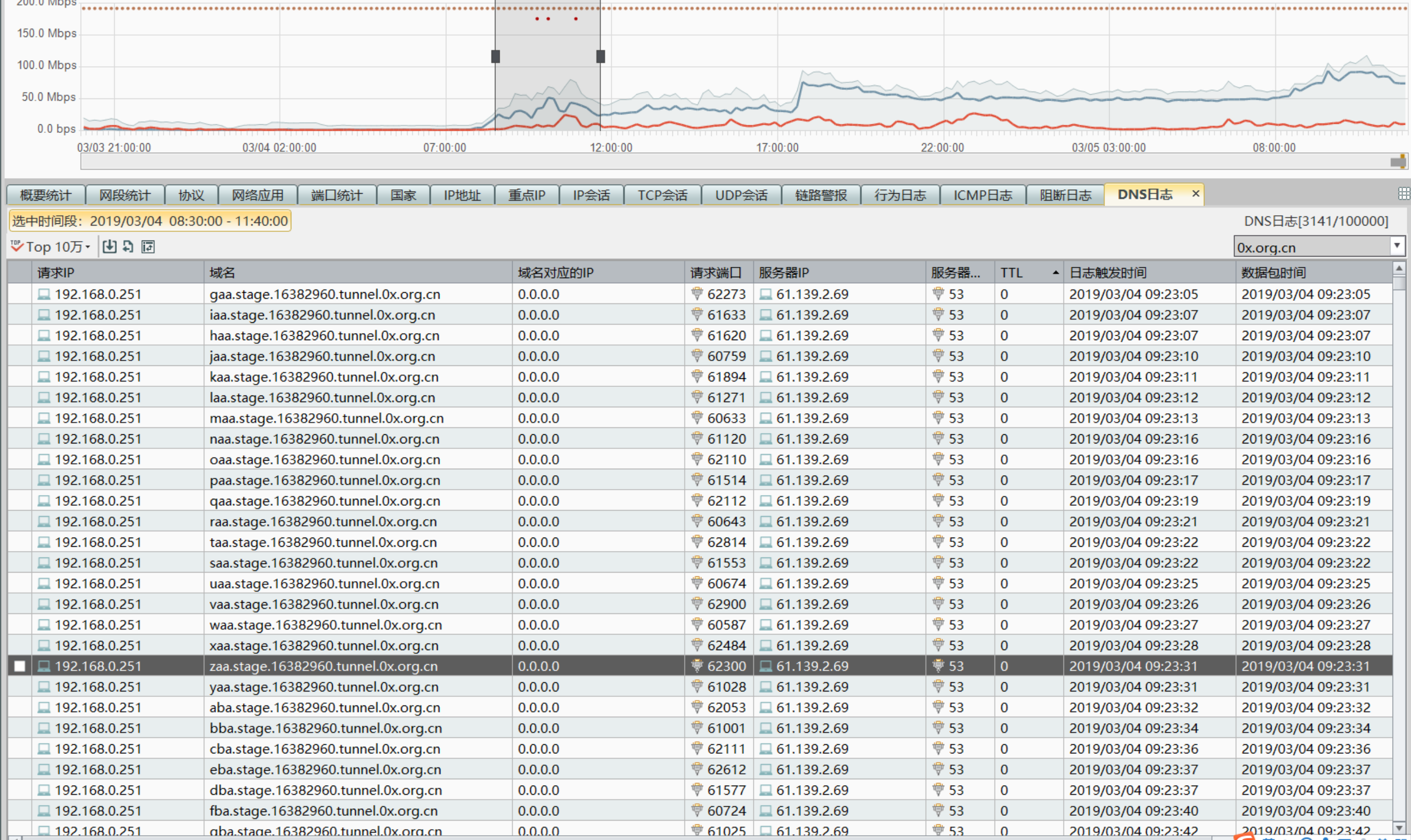This screenshot has width=1411, height=840.
Task: Click 域名 column header
Action: coord(358,272)
